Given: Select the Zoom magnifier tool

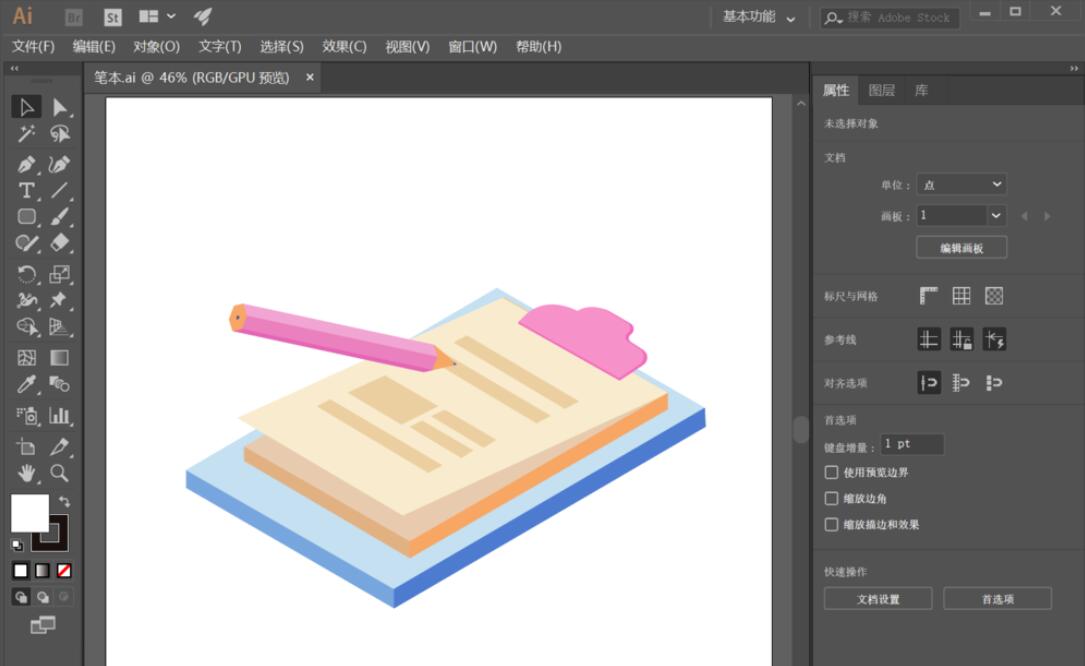Looking at the screenshot, I should (60, 474).
